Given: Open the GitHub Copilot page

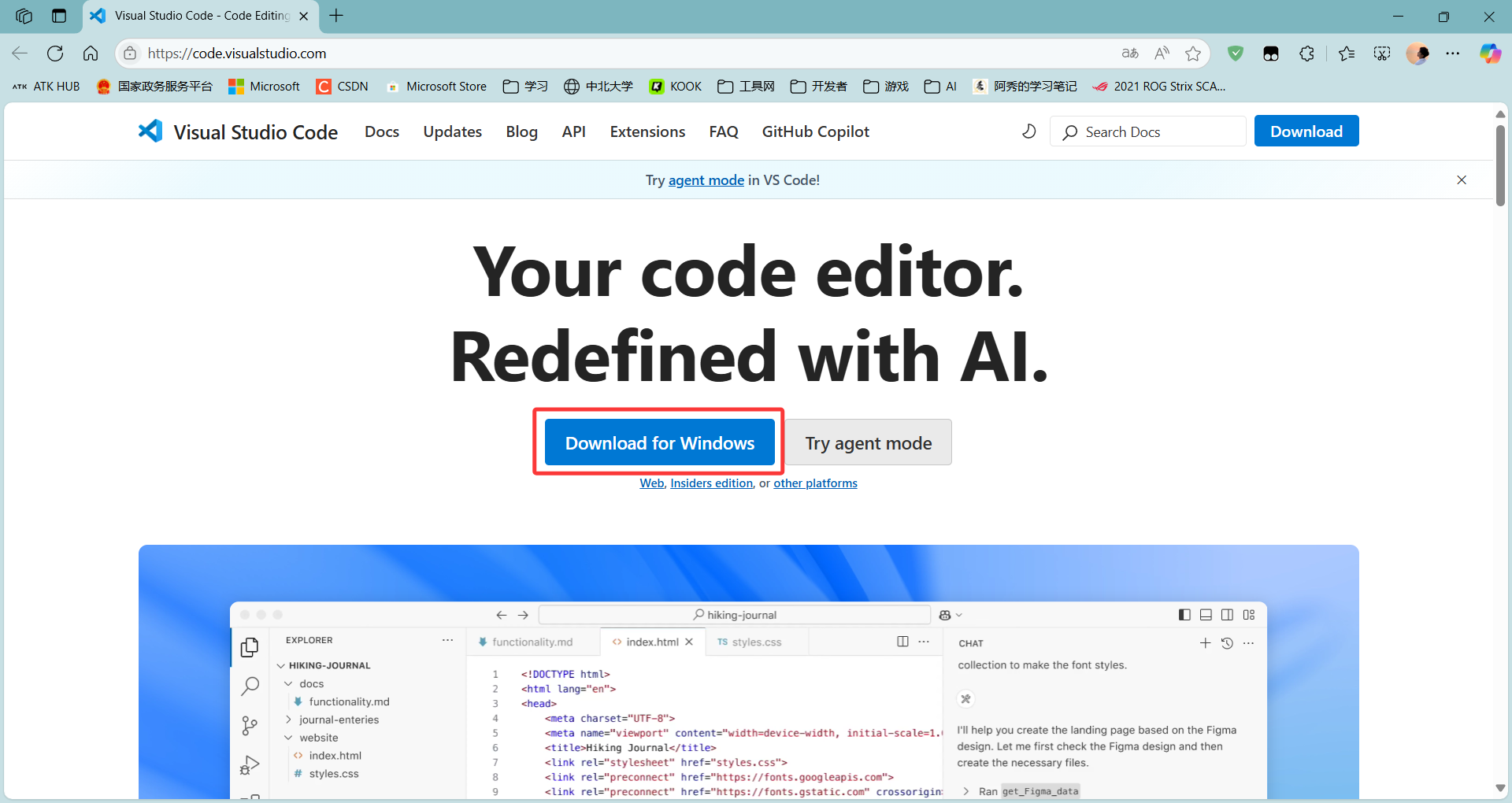Looking at the screenshot, I should point(816,131).
